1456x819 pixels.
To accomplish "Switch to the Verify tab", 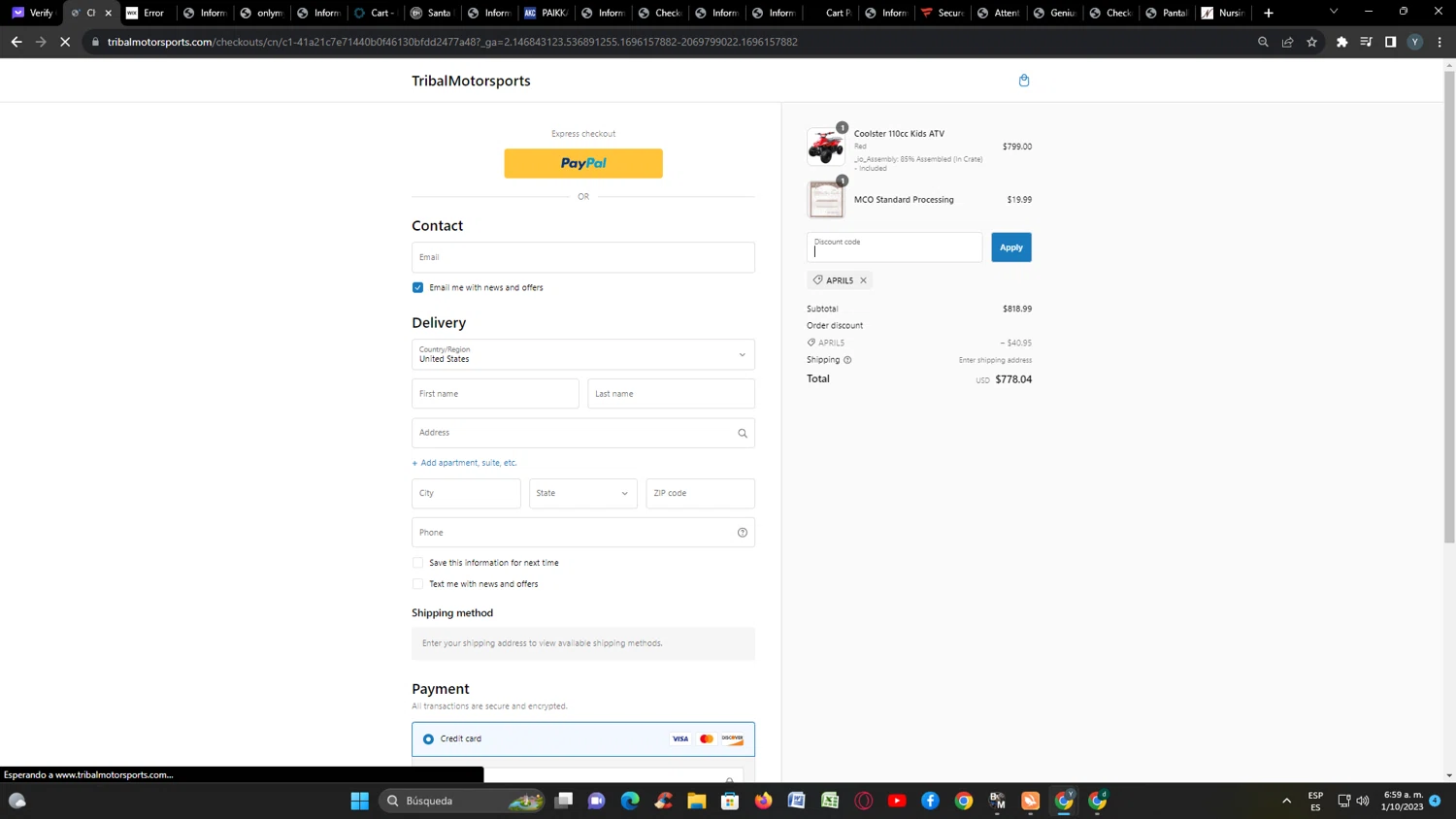I will tap(33, 13).
